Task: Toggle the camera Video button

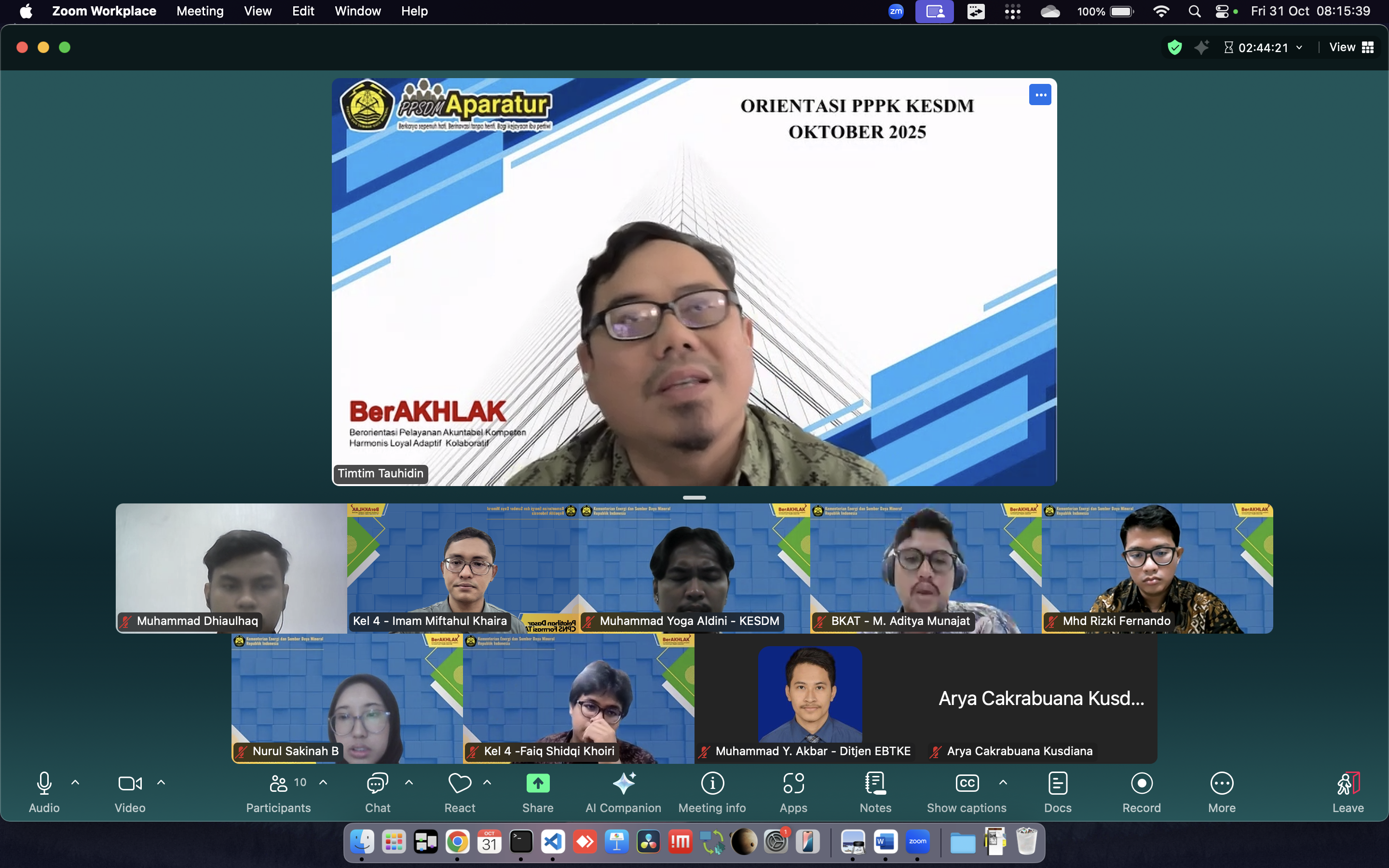Action: tap(130, 784)
